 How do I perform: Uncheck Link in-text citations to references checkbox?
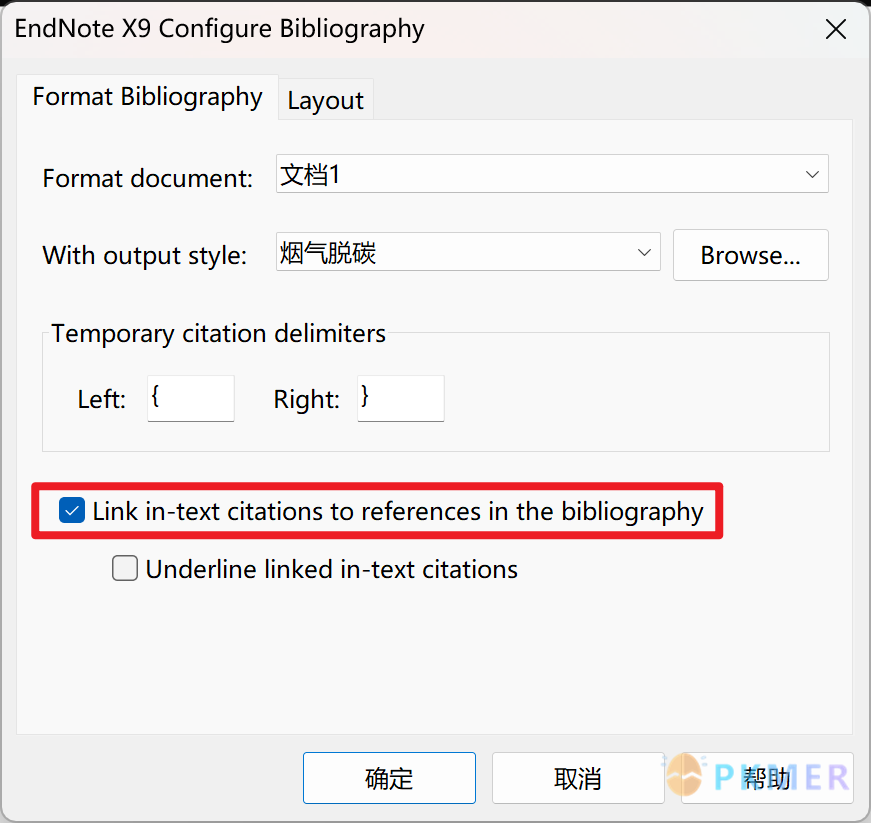point(72,510)
